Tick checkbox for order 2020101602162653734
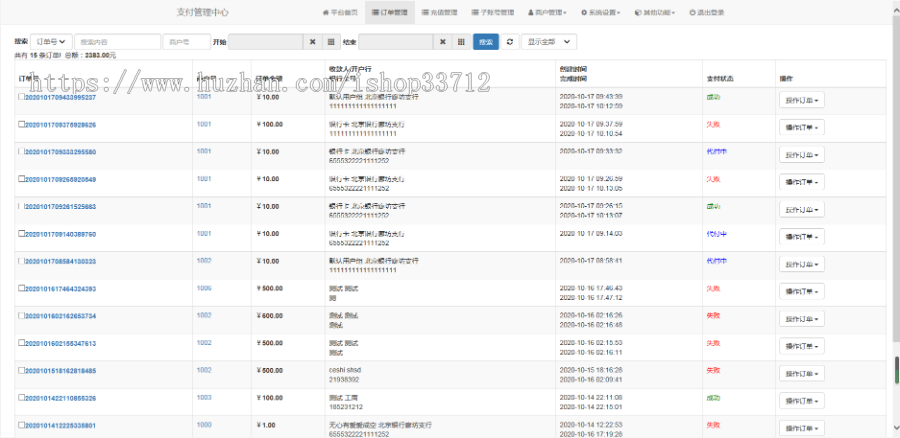Viewport: 900px width, 438px height. pos(21,315)
